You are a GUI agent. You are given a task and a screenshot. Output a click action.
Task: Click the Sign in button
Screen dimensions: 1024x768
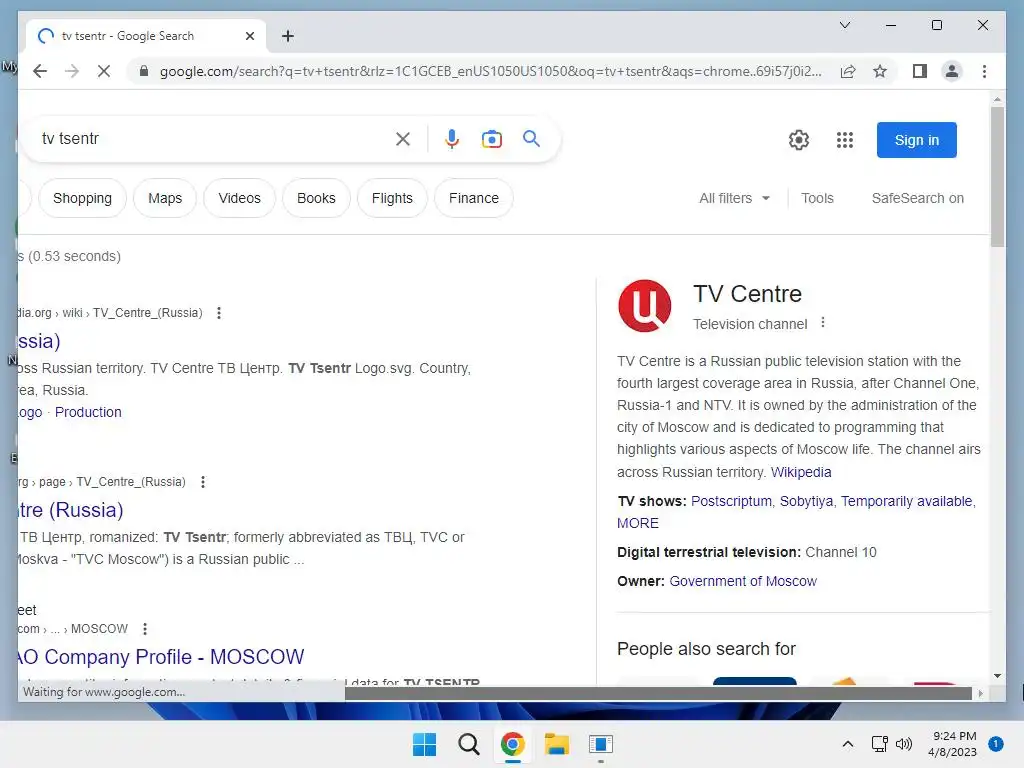coord(917,140)
